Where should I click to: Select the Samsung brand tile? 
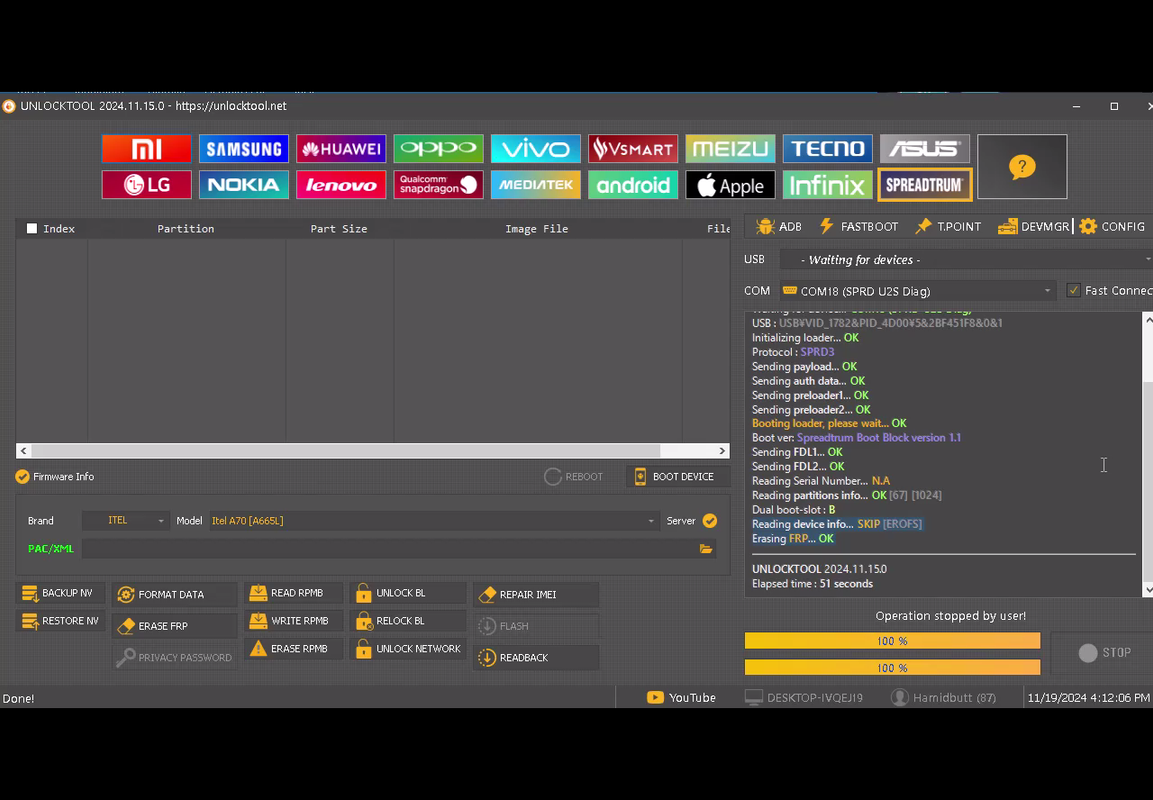point(243,149)
